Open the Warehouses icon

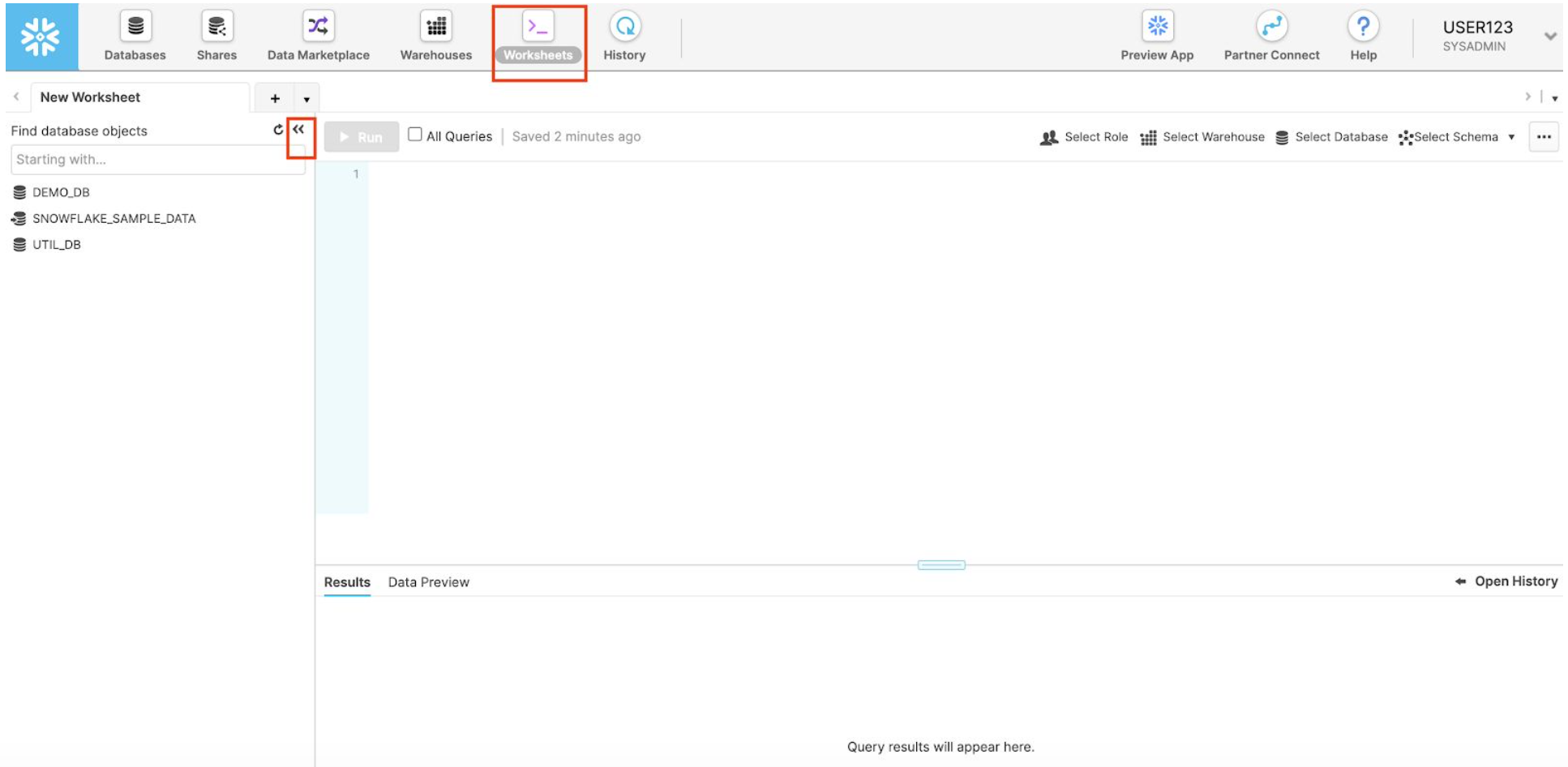pyautogui.click(x=436, y=27)
